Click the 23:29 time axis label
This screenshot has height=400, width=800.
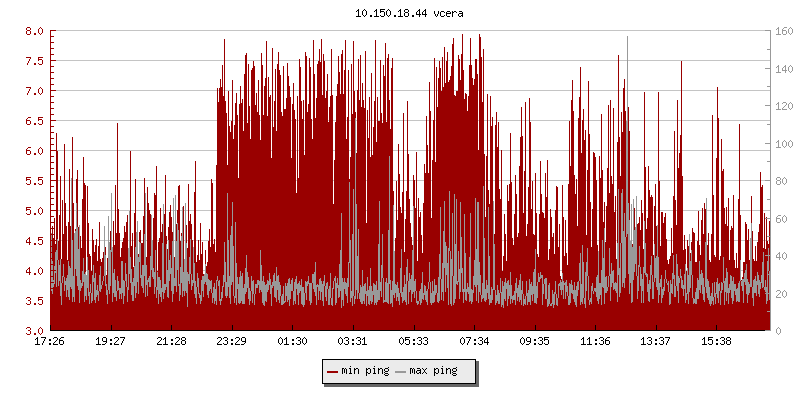pyautogui.click(x=231, y=341)
